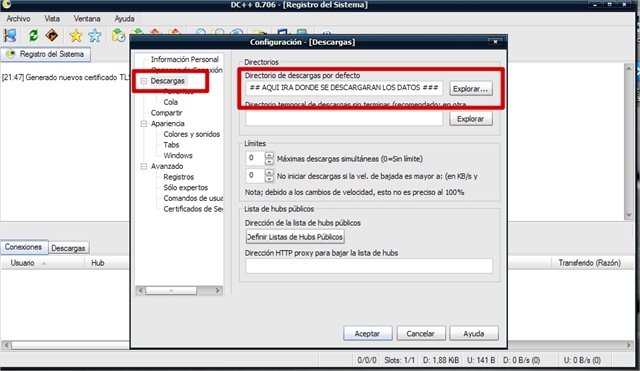Close the Configuración dialog
Viewport: 640px width, 371px height.
coord(496,42)
